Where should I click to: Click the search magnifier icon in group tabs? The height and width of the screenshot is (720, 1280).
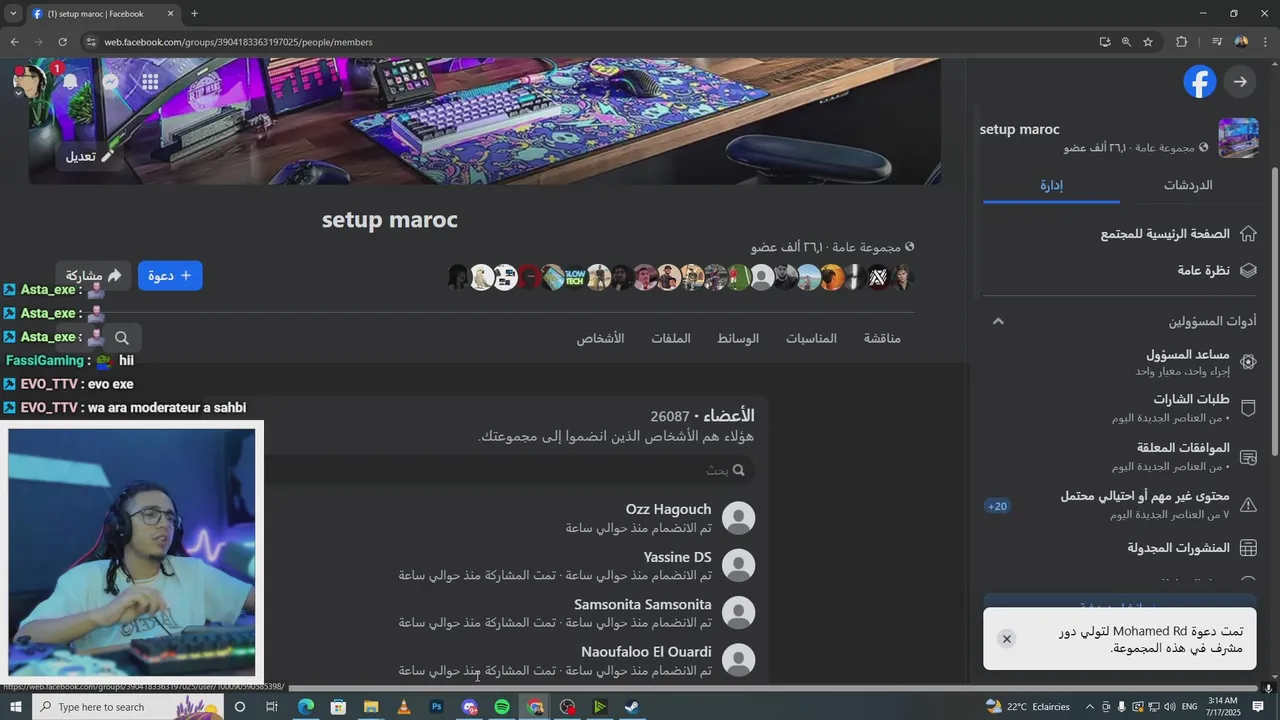pos(122,338)
